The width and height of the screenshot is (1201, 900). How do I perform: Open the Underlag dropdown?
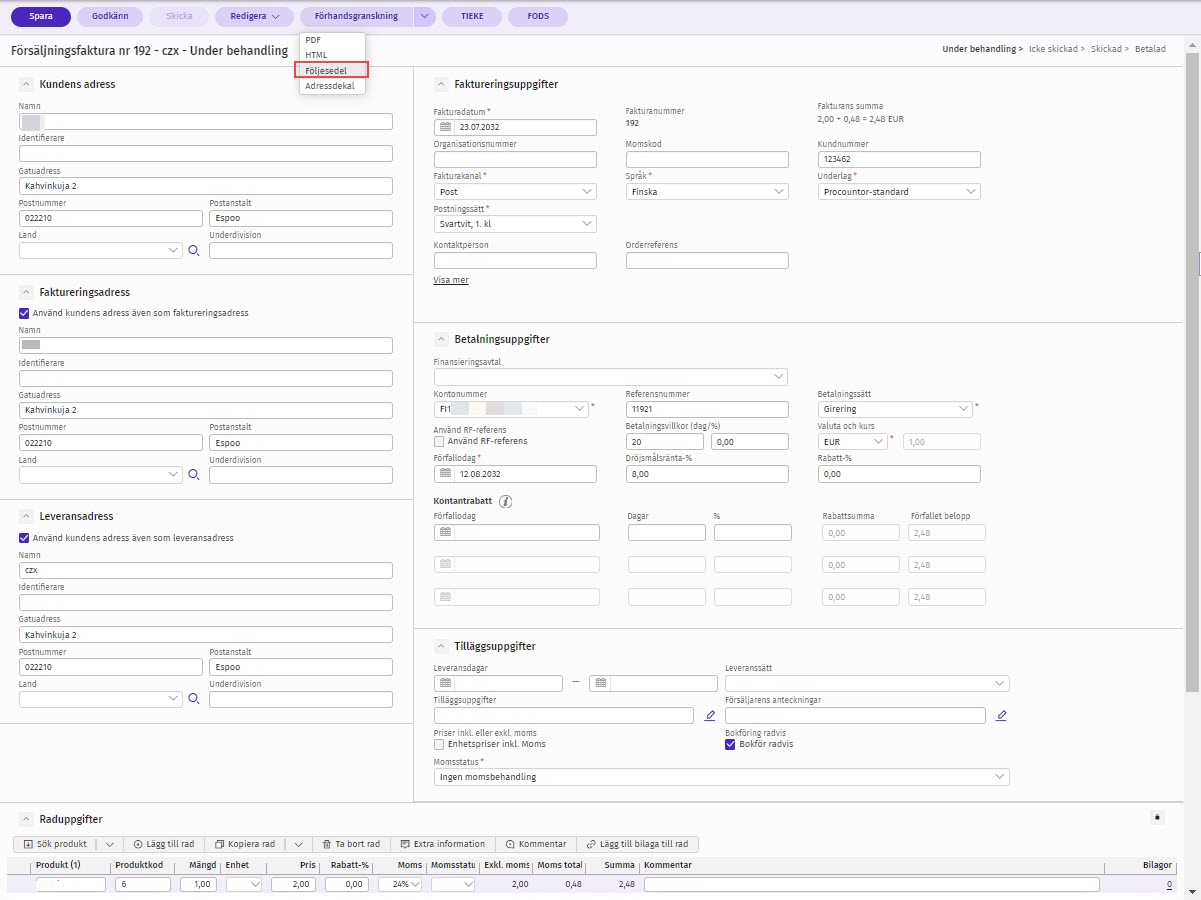click(899, 192)
